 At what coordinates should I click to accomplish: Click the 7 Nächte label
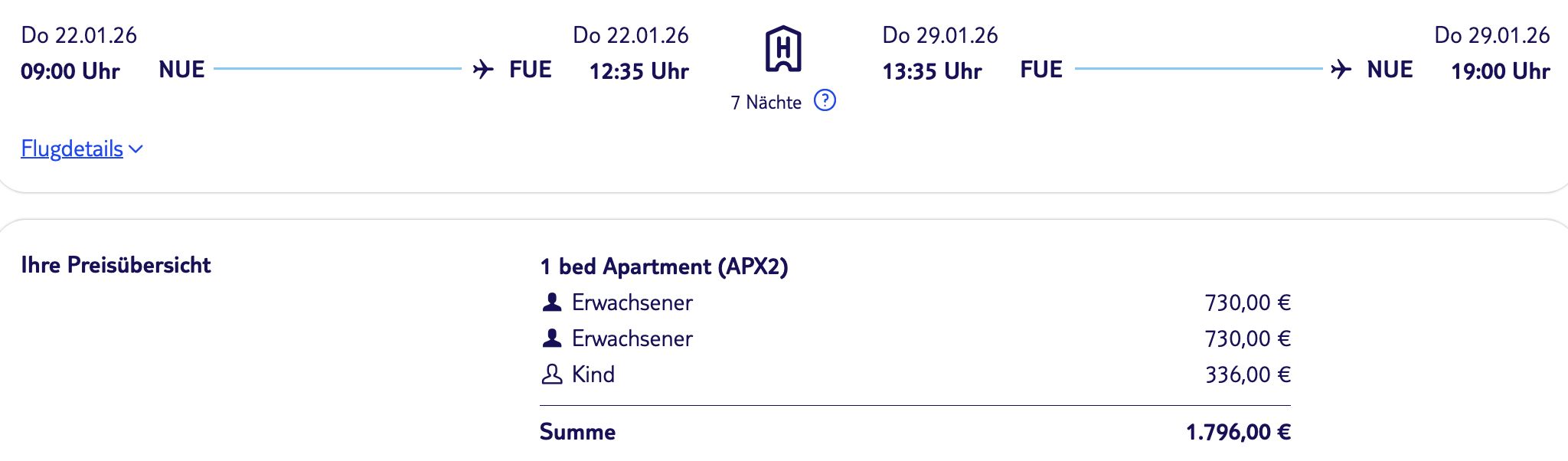click(766, 103)
